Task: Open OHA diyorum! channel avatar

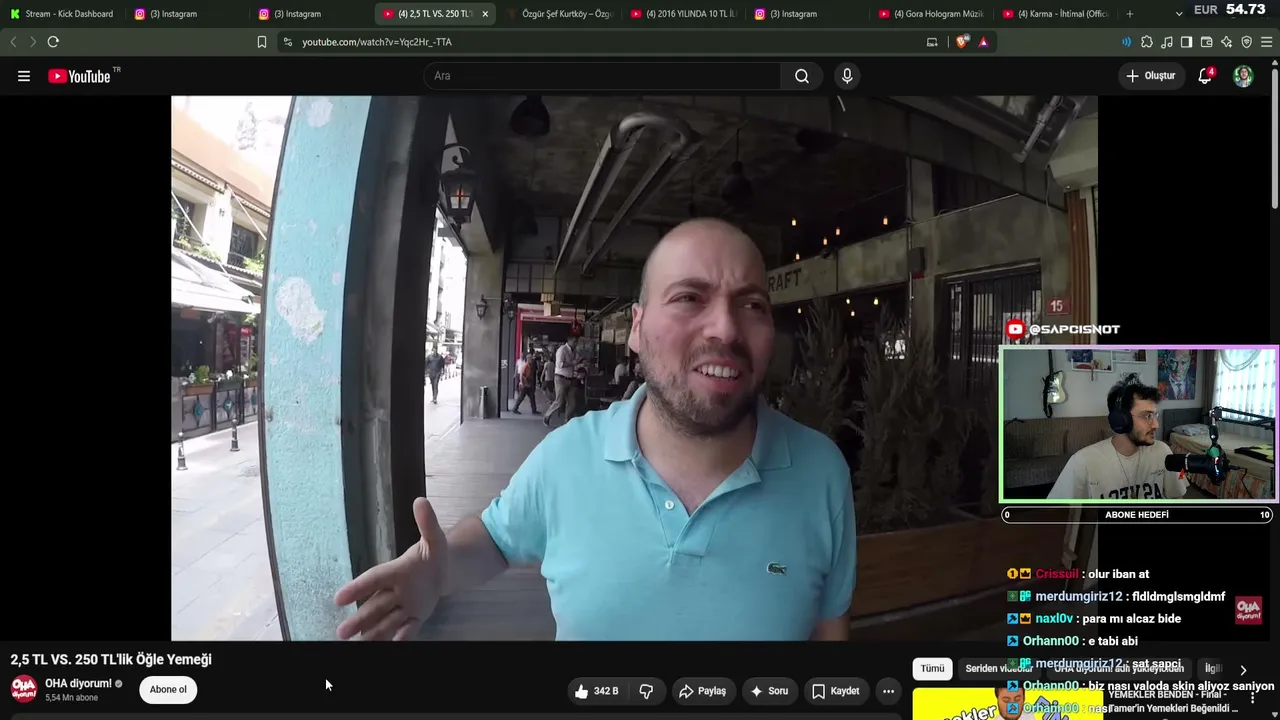Action: (x=24, y=689)
